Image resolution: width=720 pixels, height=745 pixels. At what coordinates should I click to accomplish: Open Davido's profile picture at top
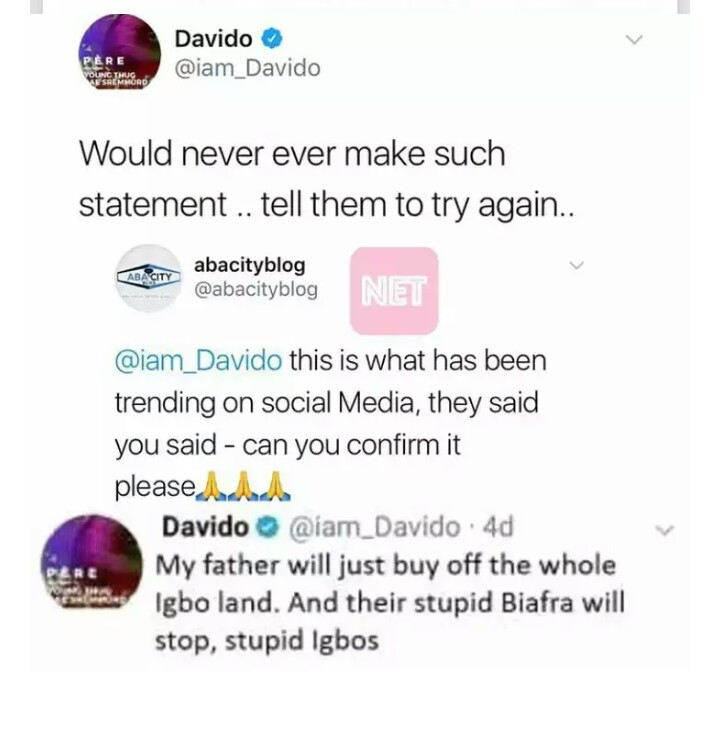coord(119,55)
